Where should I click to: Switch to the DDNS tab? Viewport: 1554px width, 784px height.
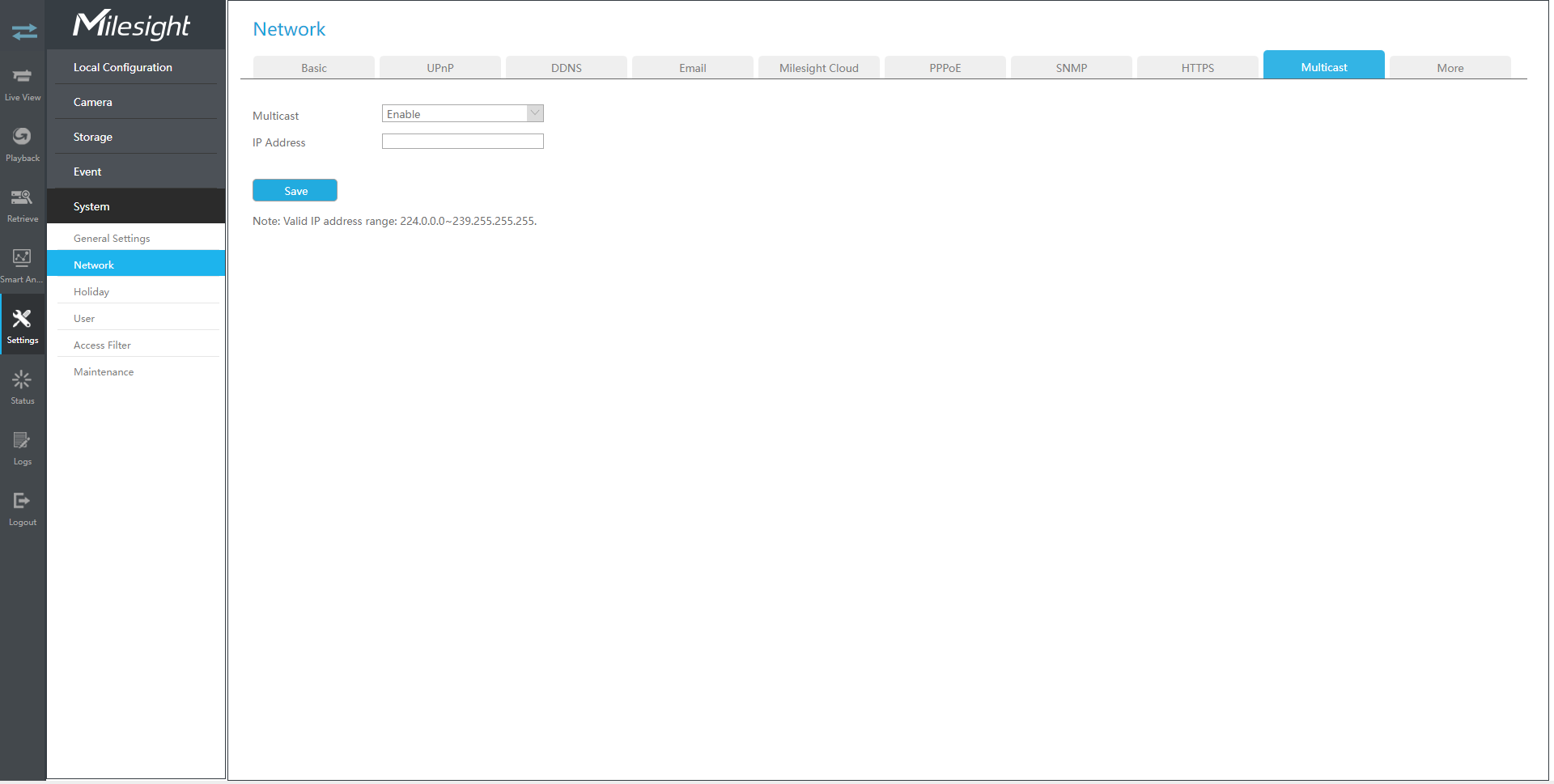566,68
